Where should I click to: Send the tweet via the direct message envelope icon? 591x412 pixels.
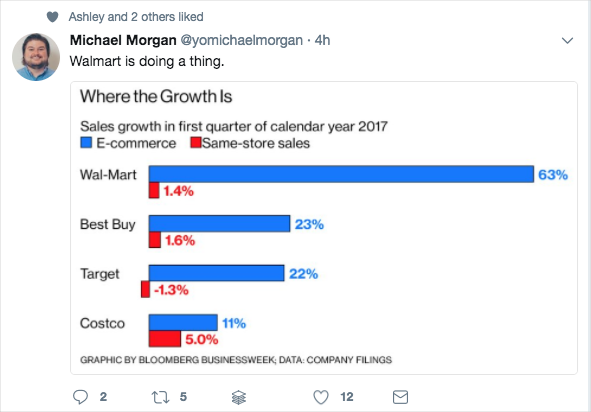point(400,397)
